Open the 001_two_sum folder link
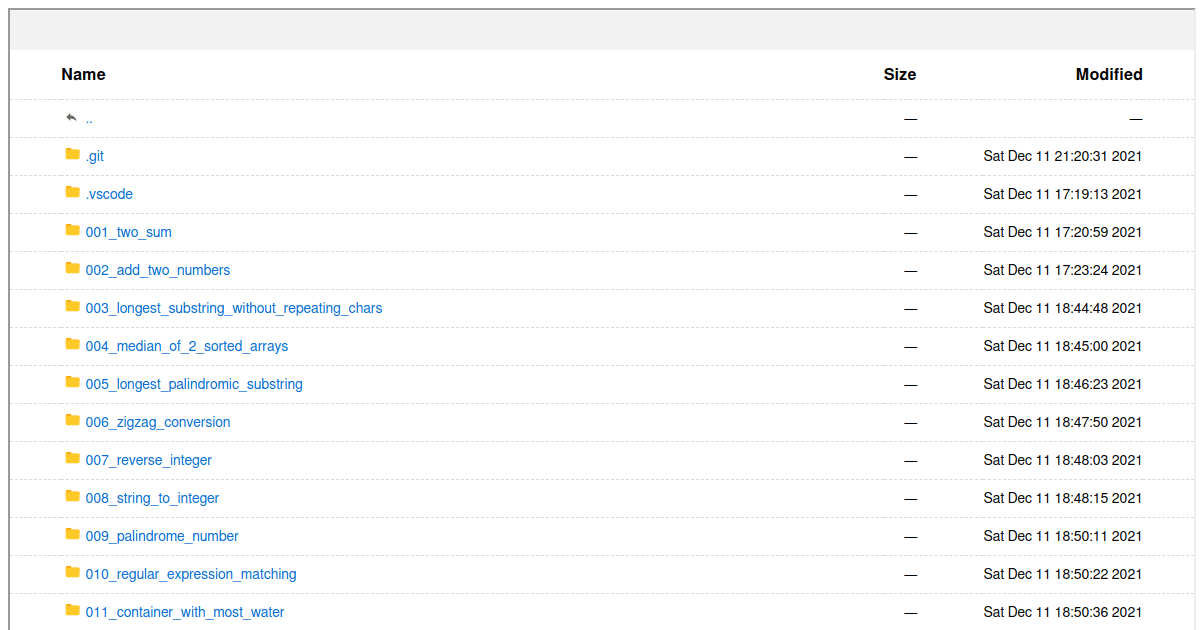This screenshot has height=630, width=1200. click(x=129, y=232)
